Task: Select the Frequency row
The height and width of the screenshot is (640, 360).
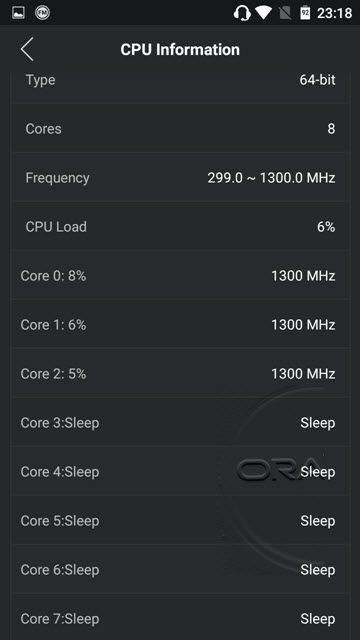Action: pyautogui.click(x=180, y=178)
